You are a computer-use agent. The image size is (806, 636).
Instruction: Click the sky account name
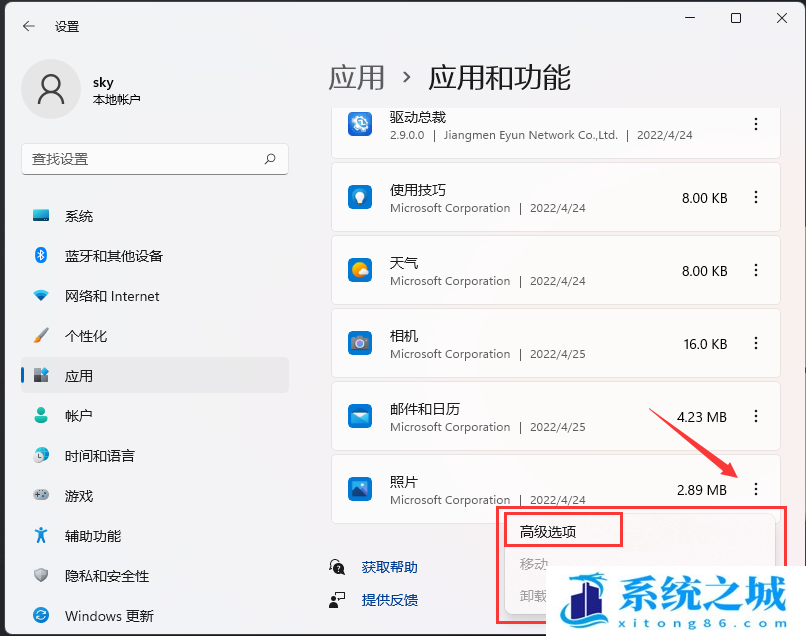103,83
